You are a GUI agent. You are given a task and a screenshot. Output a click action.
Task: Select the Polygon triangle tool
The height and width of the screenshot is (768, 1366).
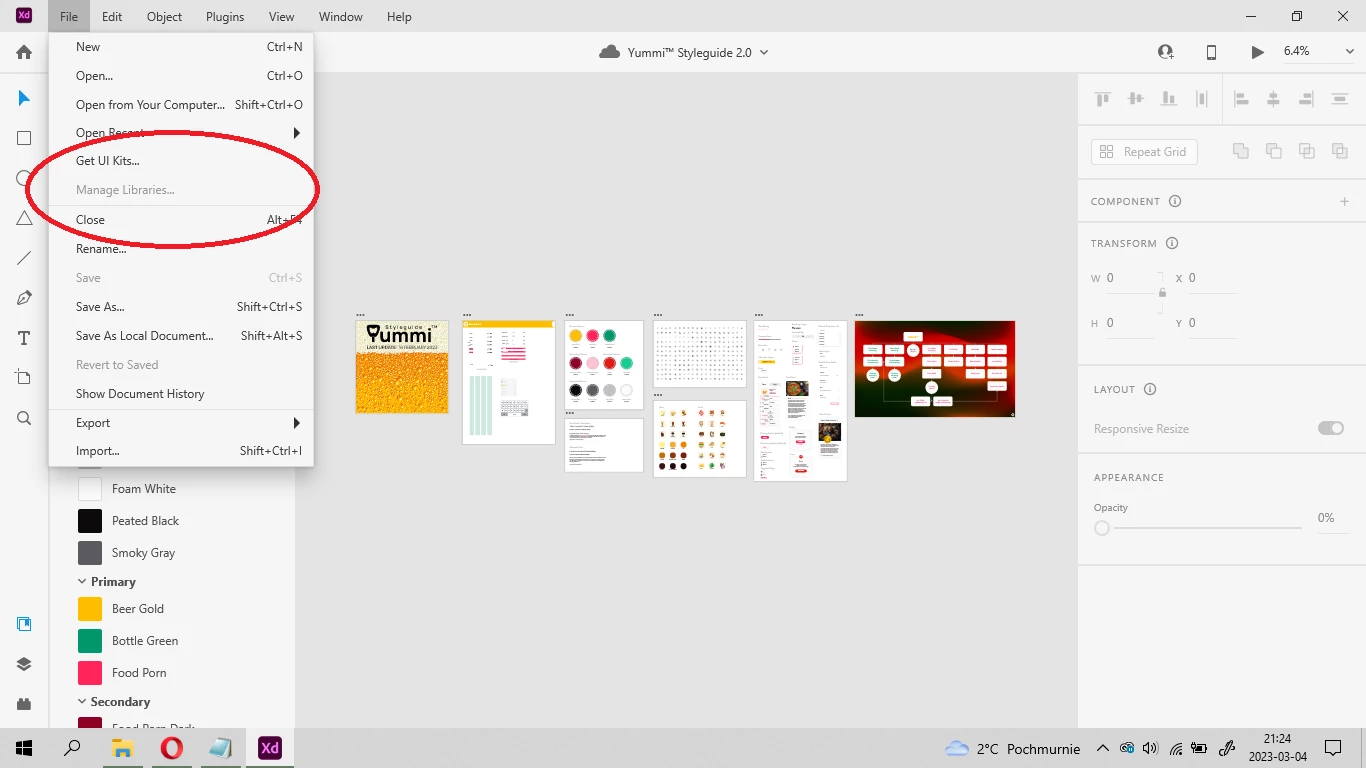pos(24,219)
